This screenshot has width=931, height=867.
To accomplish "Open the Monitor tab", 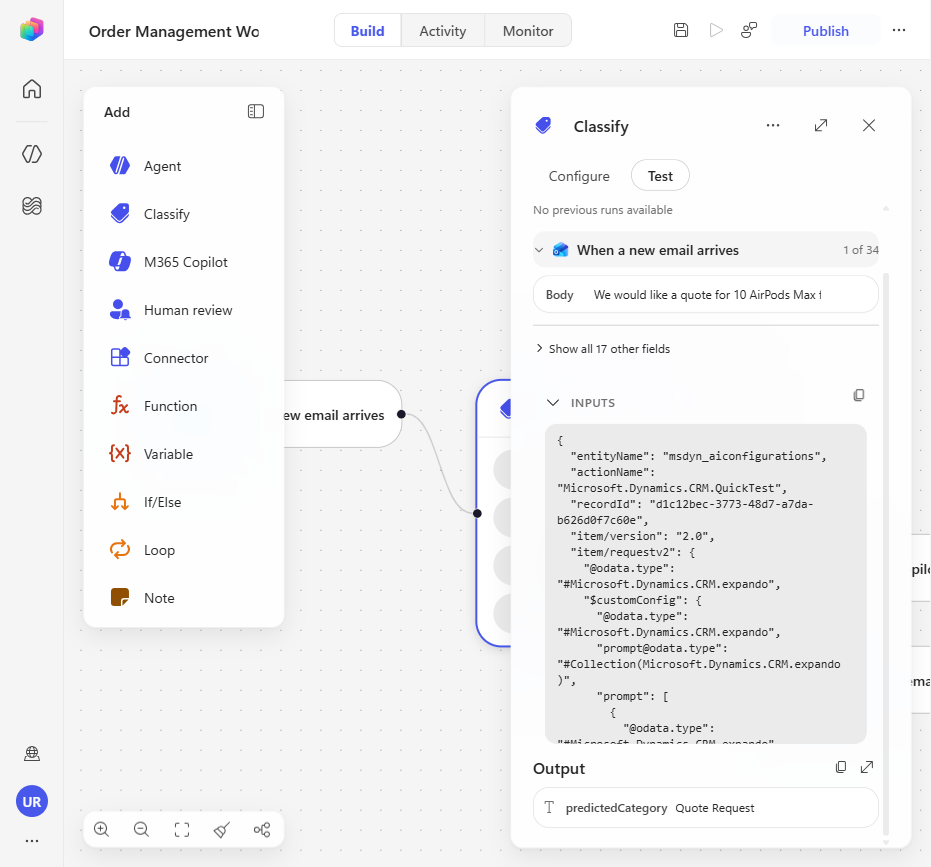I will point(528,31).
